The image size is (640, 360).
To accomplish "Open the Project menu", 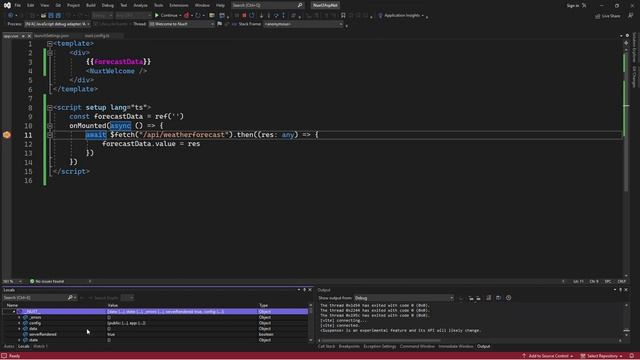I will [x=73, y=5].
